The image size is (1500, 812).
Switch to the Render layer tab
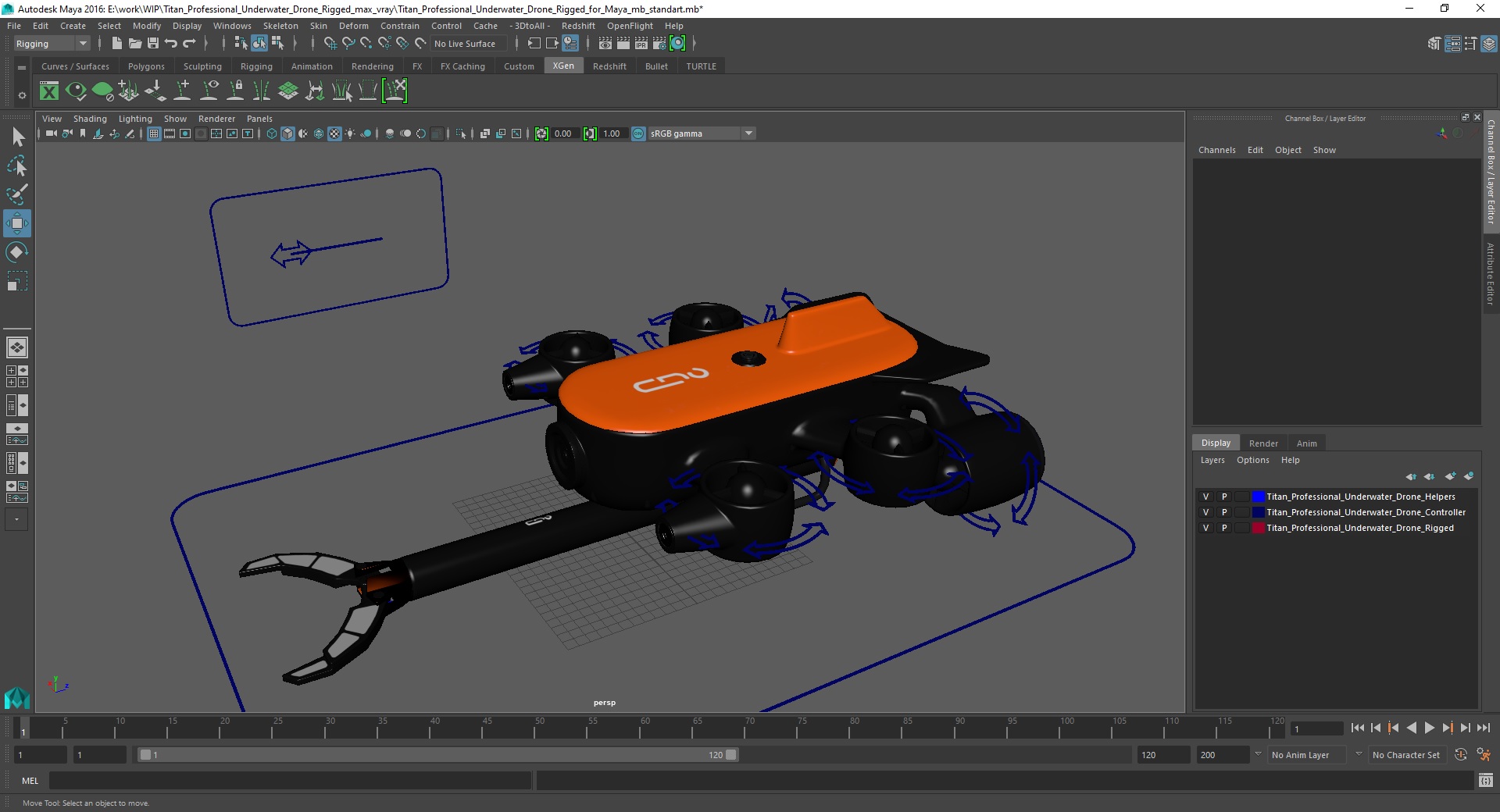click(1263, 443)
